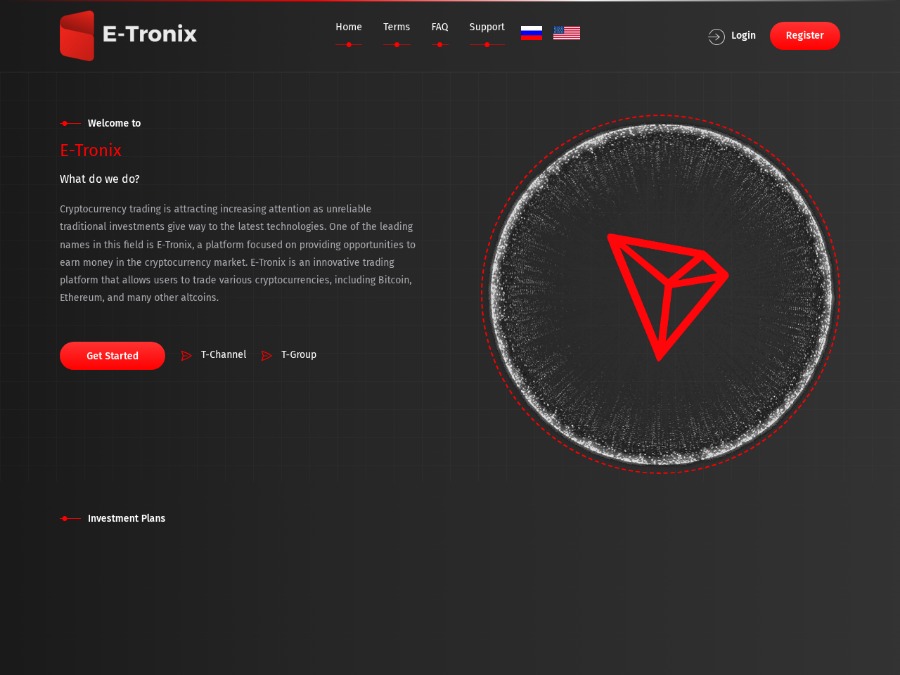Click the paper-plane icon beside T-Group
Viewport: 900px width, 675px height.
tap(266, 356)
